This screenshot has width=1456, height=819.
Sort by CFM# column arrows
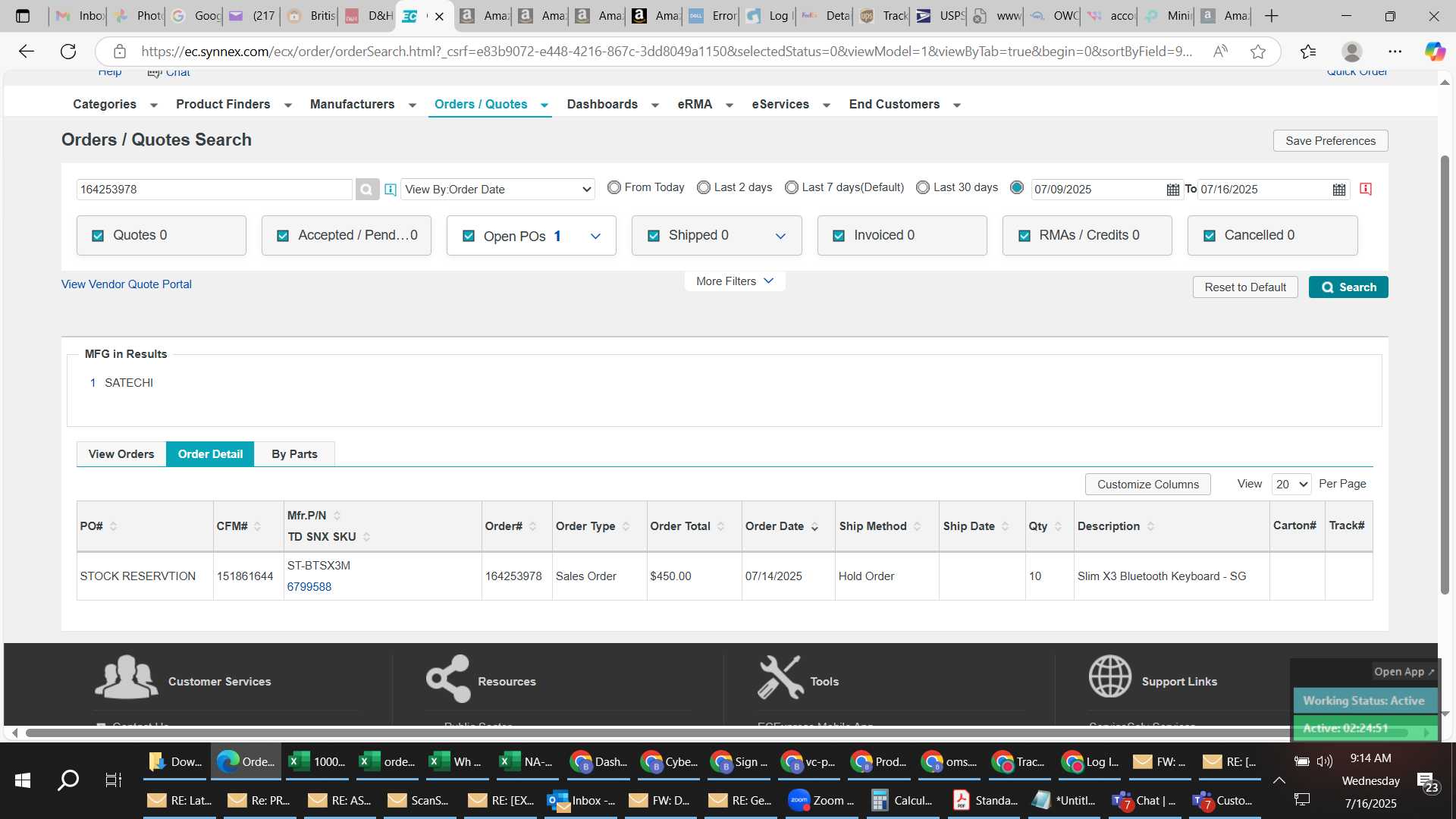tap(257, 526)
